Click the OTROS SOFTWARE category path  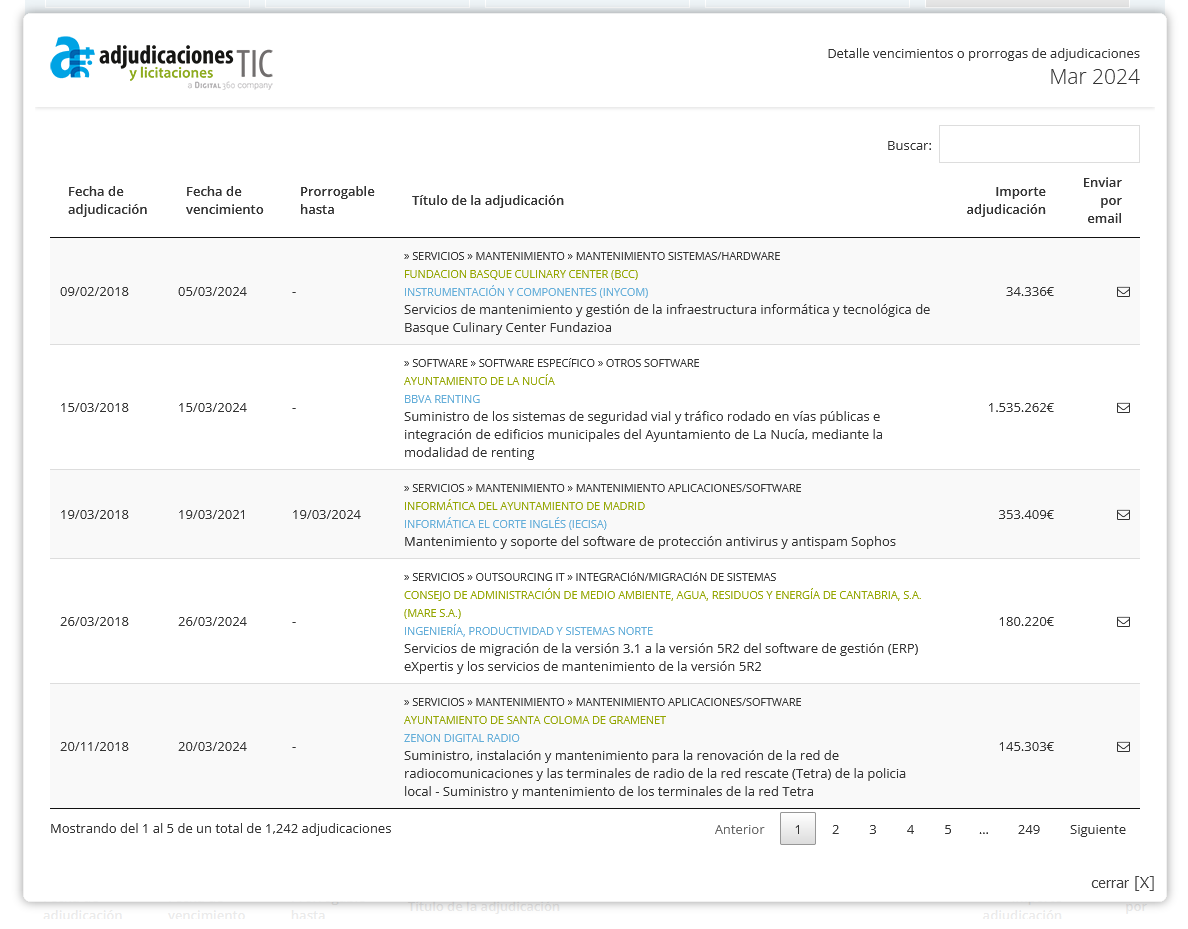pos(552,363)
